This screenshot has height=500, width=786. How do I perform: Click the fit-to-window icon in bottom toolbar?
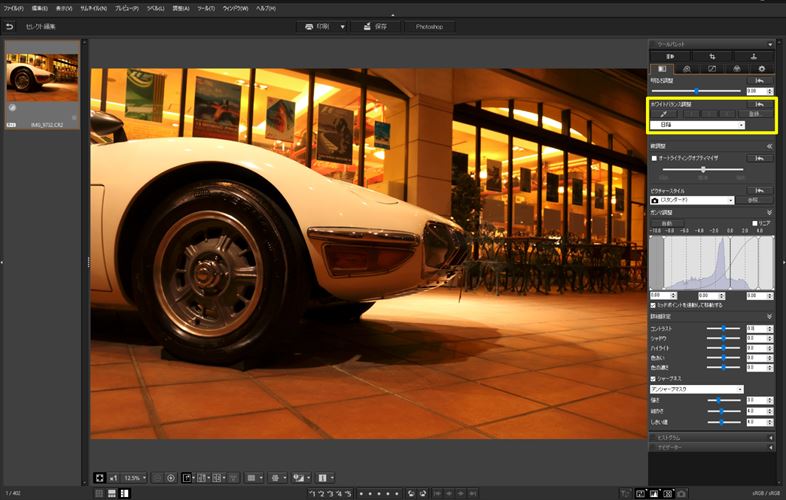pos(99,478)
